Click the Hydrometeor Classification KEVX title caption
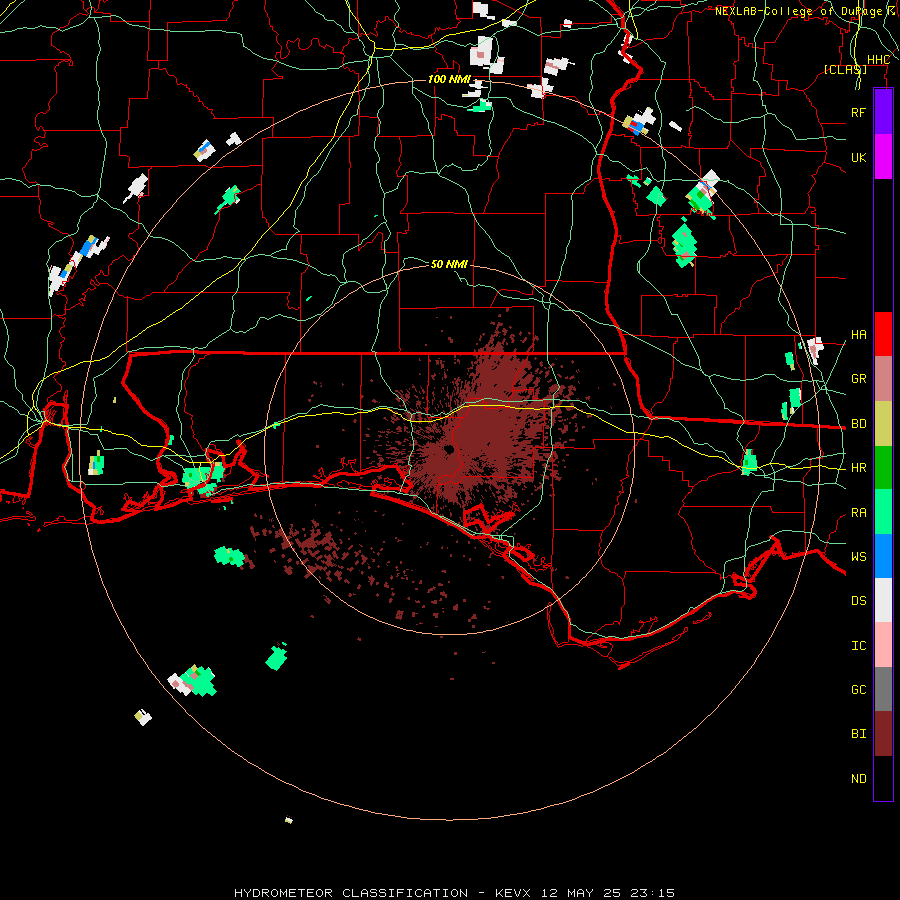 click(x=454, y=893)
